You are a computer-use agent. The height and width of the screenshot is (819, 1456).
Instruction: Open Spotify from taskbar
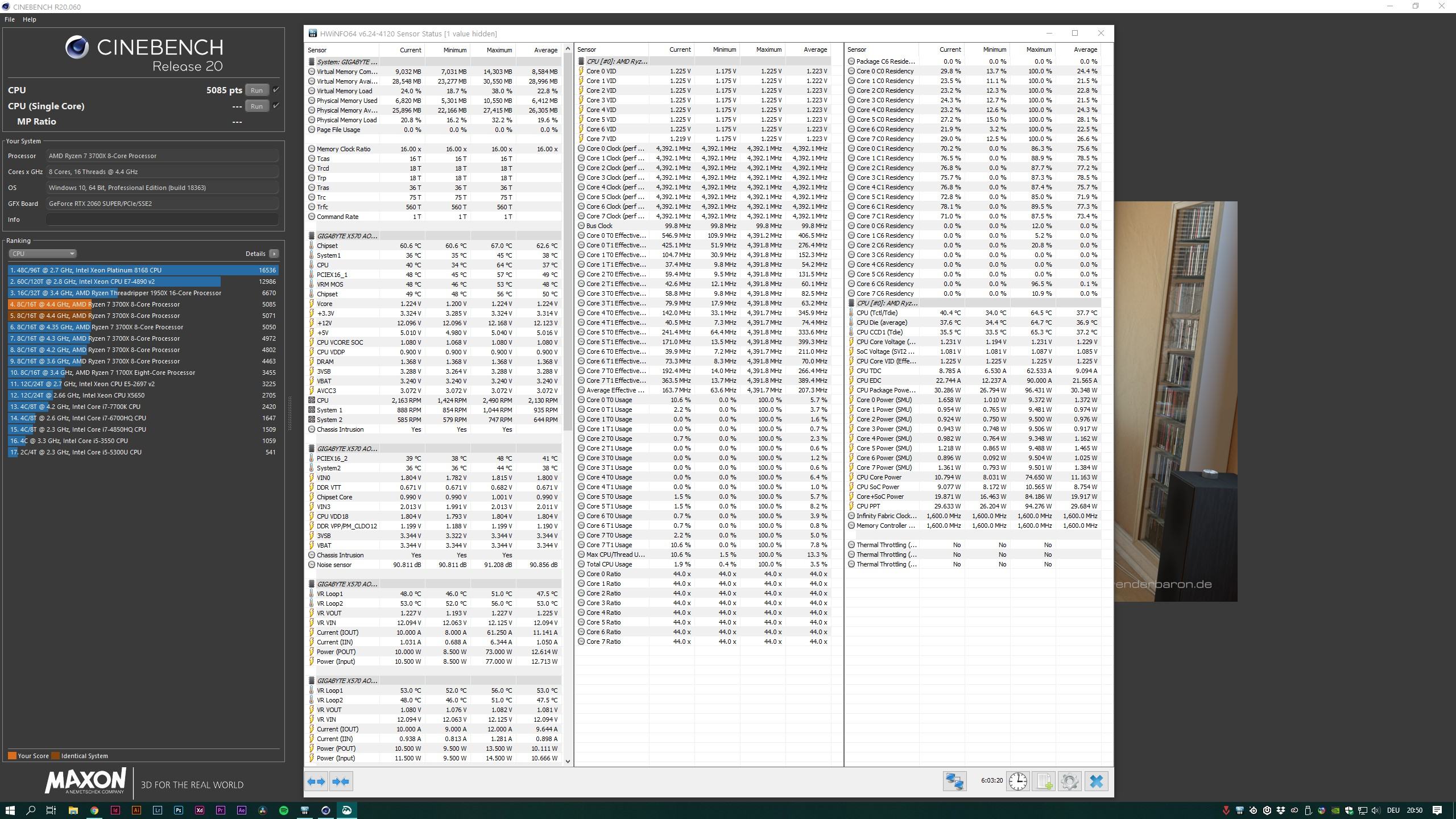[284, 810]
